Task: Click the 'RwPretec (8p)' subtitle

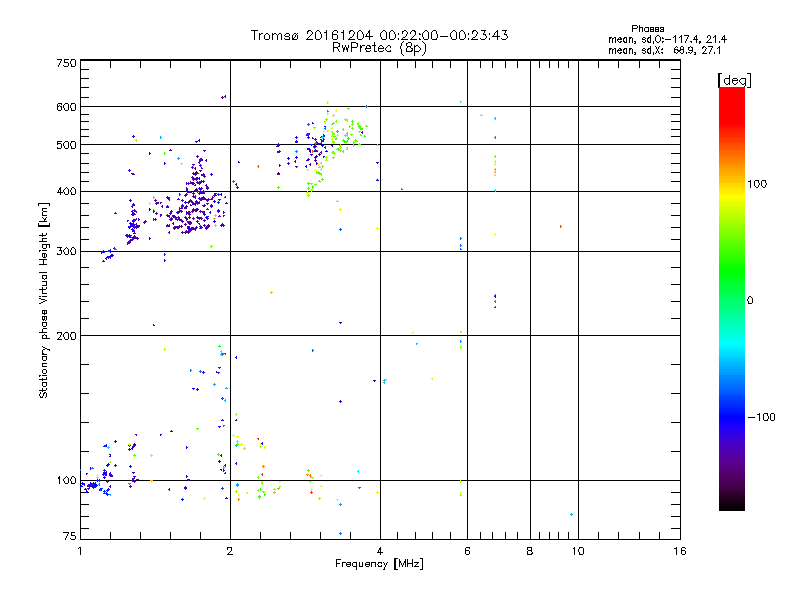Action: coord(379,48)
